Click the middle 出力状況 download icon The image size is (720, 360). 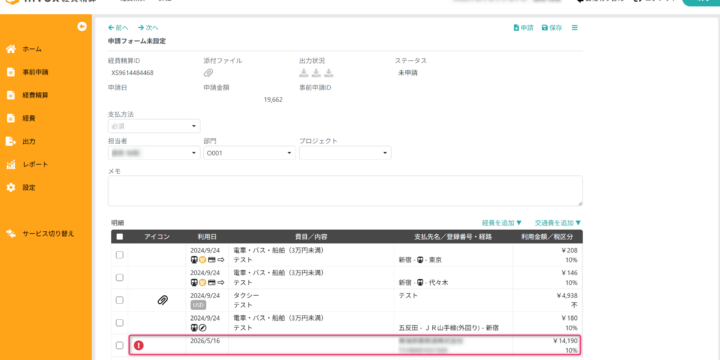(x=316, y=73)
